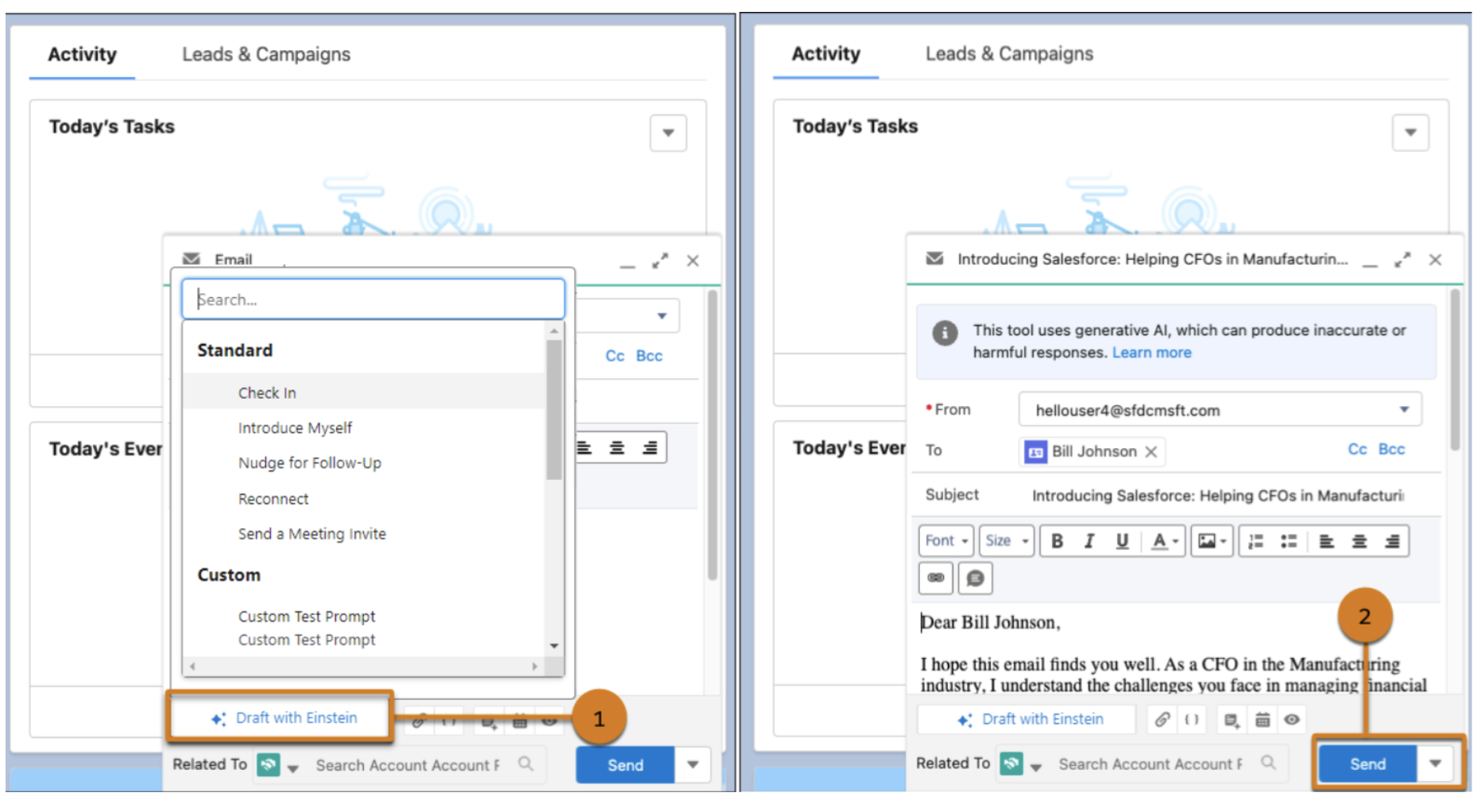
Task: Change Related To object type in left panel
Action: [277, 765]
